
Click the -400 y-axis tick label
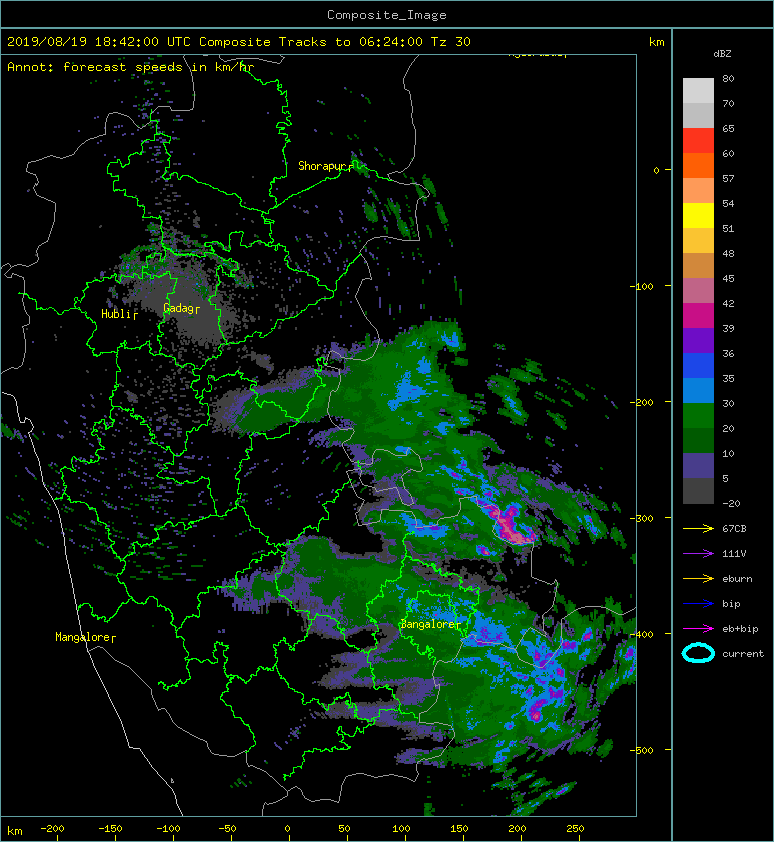pyautogui.click(x=642, y=634)
